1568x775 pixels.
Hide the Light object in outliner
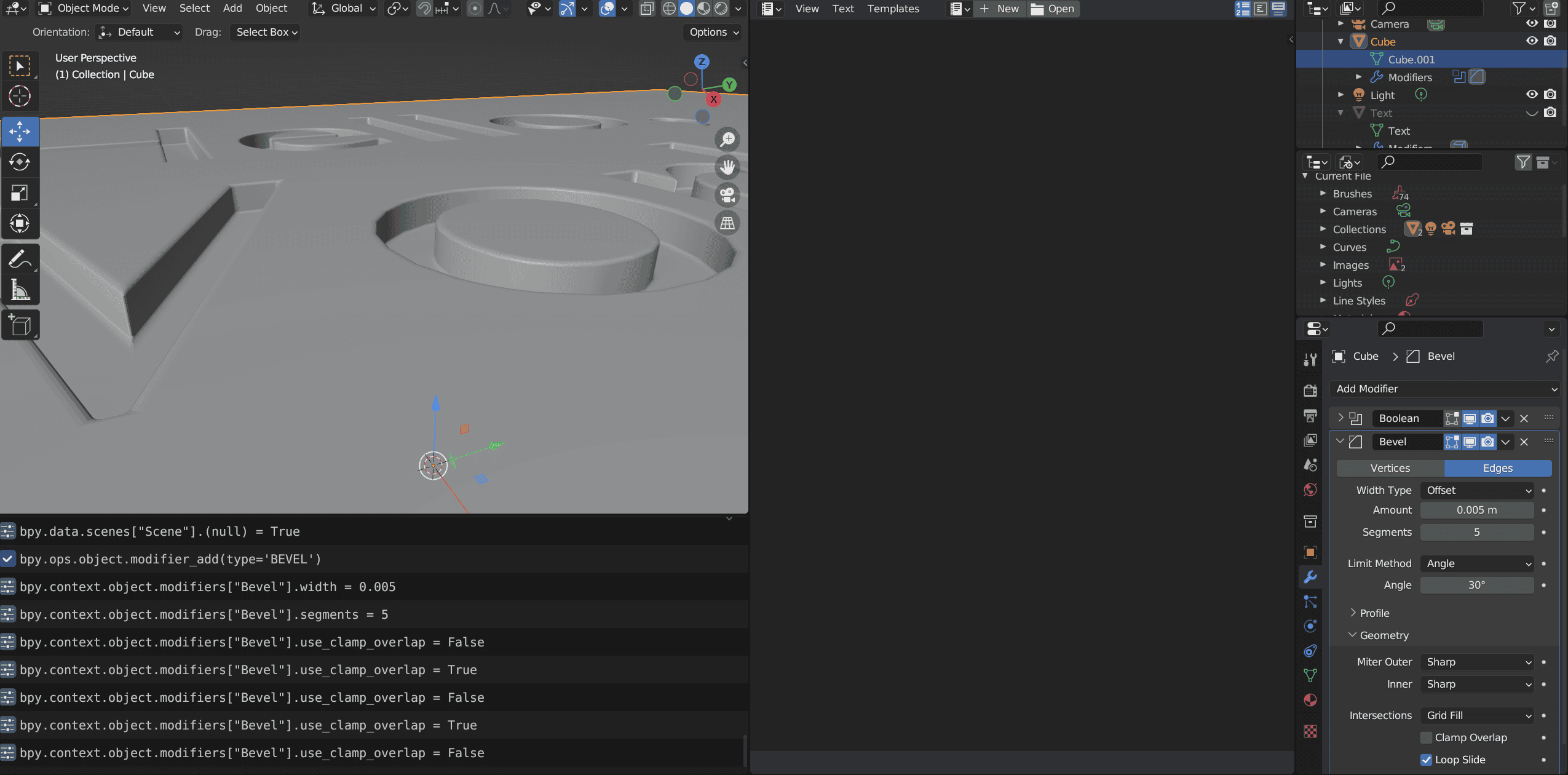1532,94
